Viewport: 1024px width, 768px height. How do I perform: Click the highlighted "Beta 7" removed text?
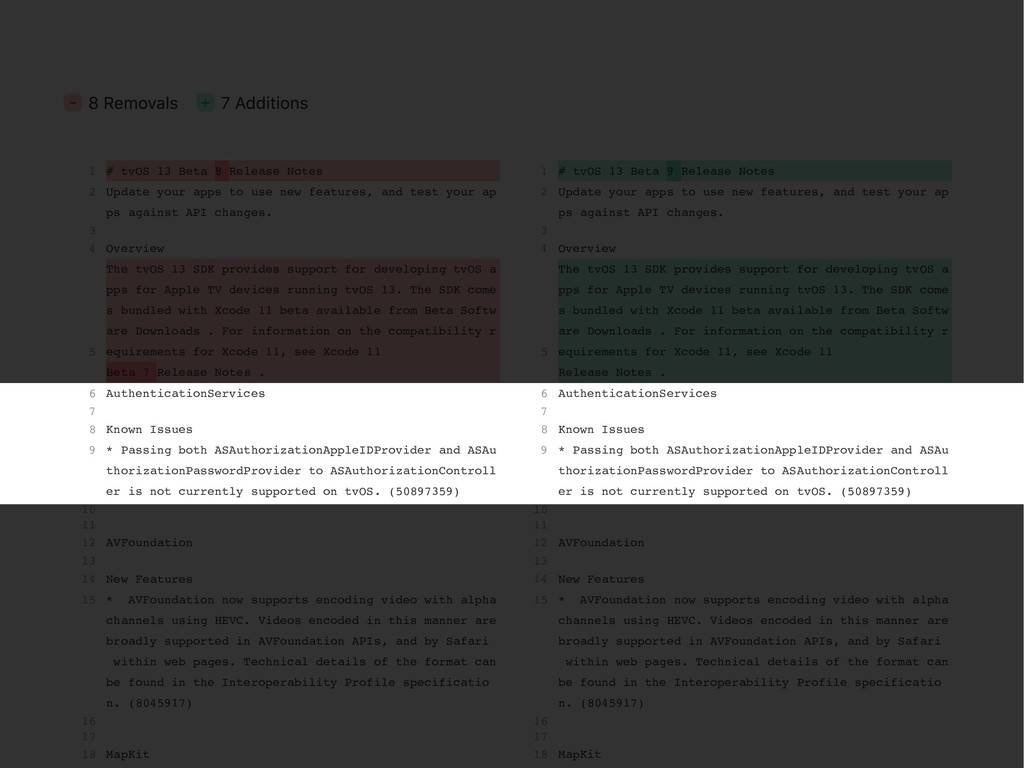(128, 372)
